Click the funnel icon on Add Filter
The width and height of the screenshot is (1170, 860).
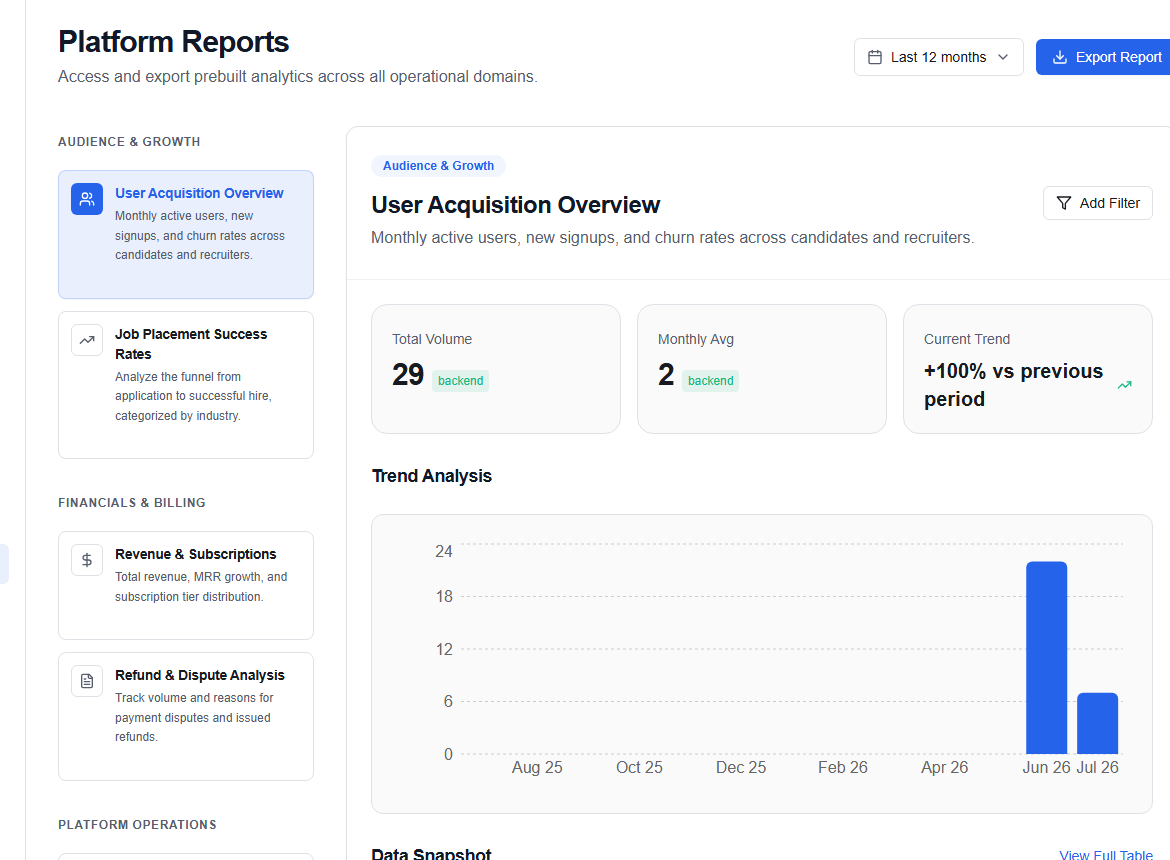[x=1064, y=203]
